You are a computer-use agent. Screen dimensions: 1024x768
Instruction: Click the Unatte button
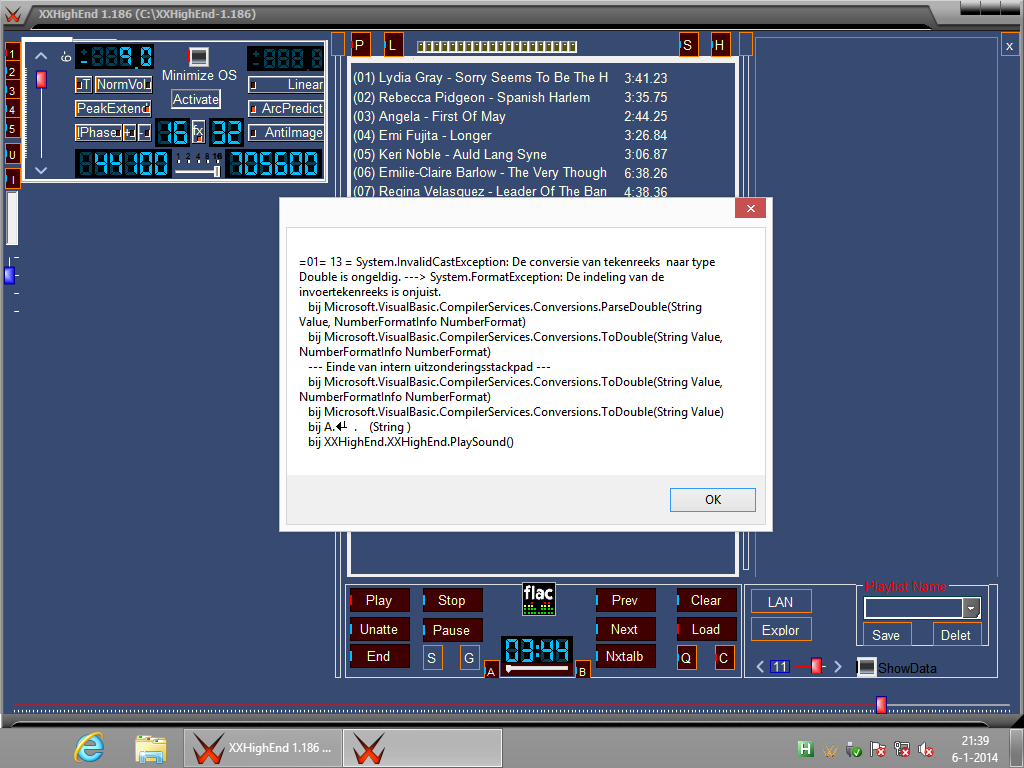379,630
